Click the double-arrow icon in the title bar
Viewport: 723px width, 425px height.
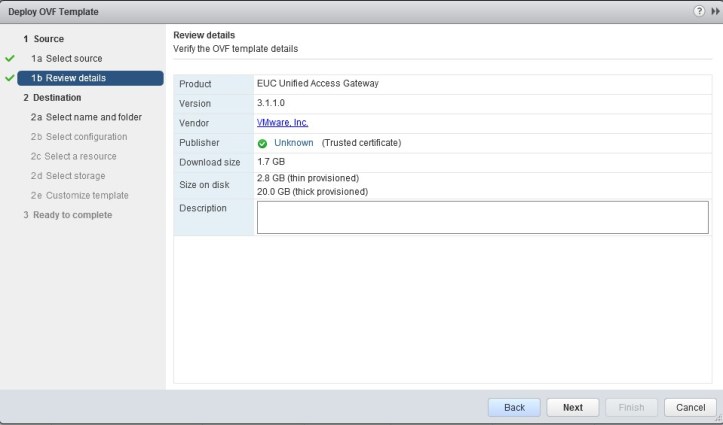(x=712, y=11)
